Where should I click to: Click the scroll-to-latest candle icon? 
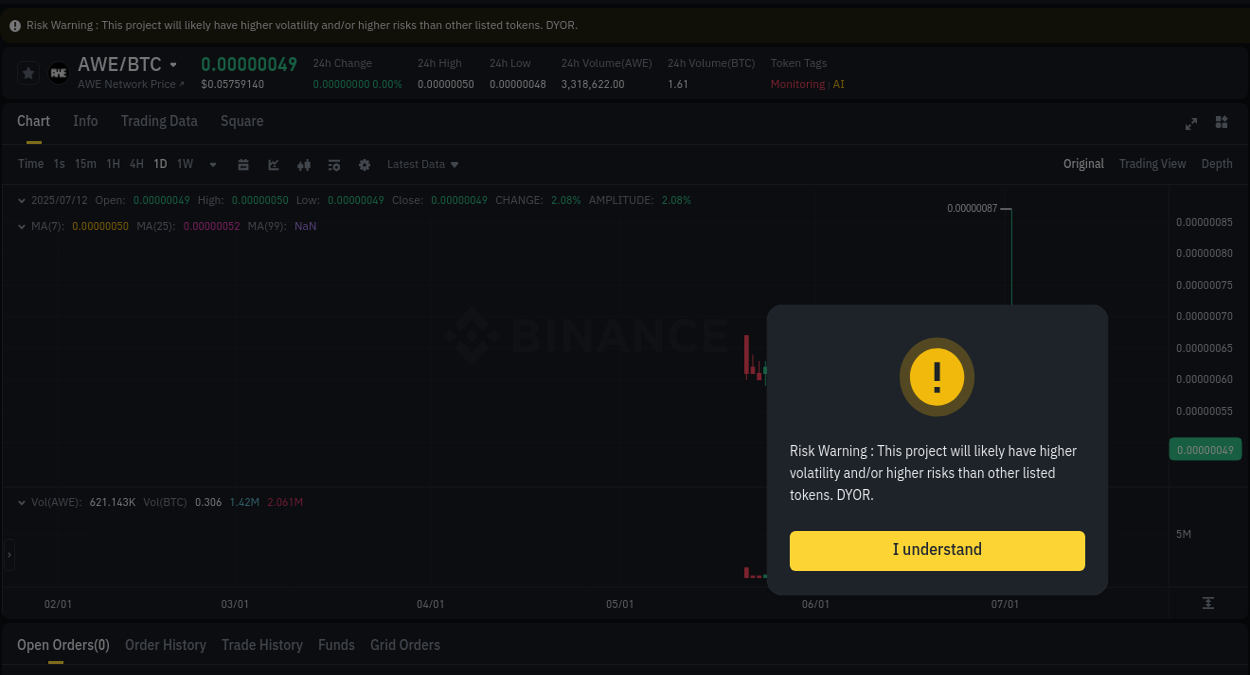coord(1207,603)
